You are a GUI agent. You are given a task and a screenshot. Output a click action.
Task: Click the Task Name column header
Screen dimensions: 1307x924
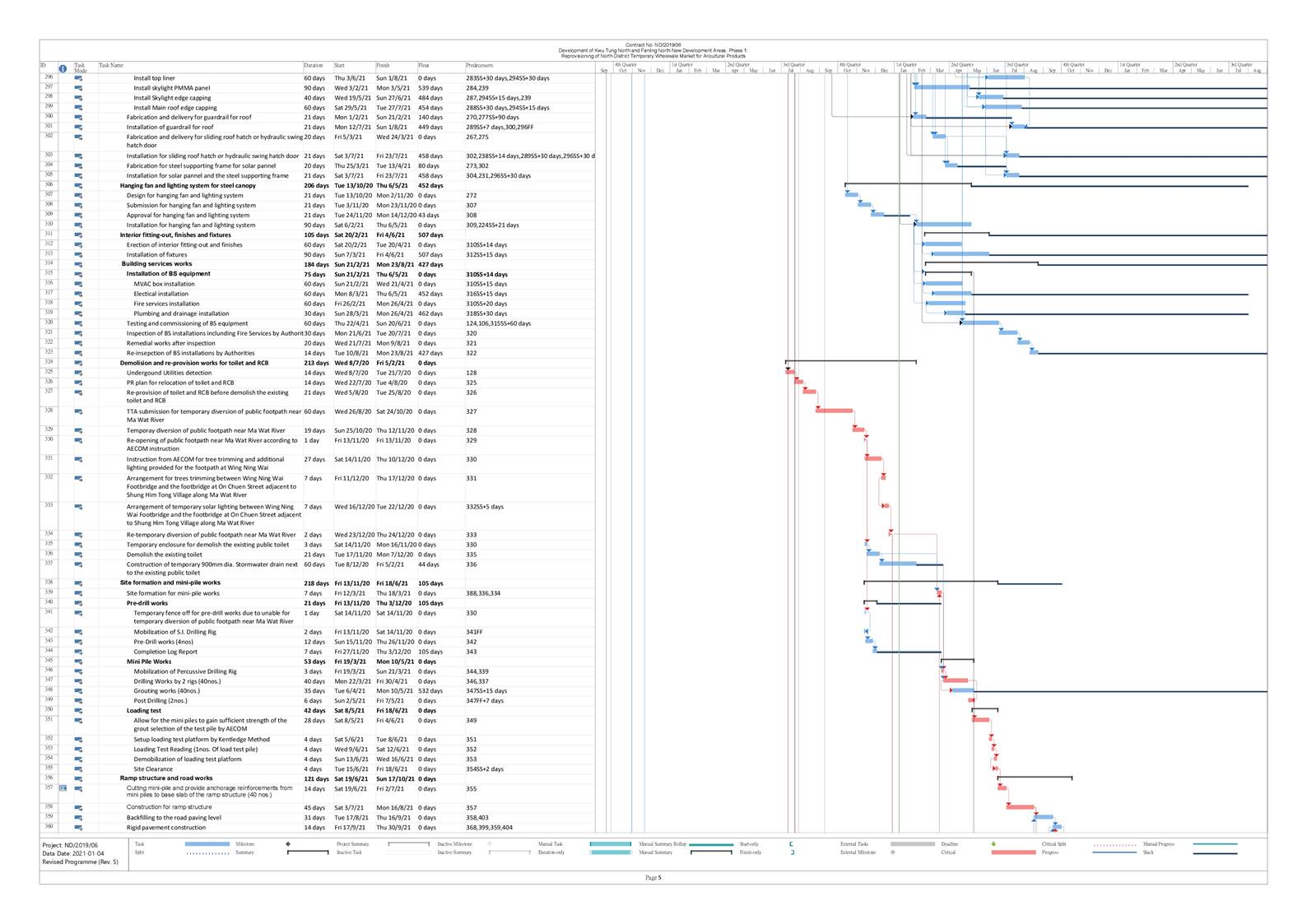tap(111, 65)
